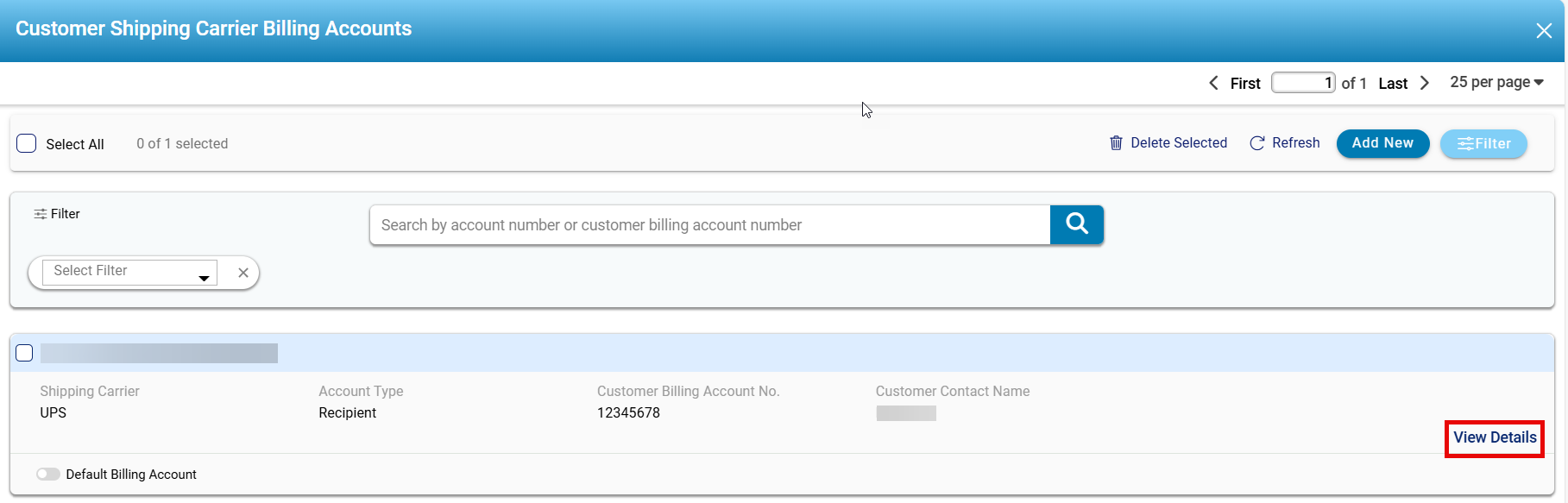Jump to Last page
This screenshot has height=503, width=1568.
(1393, 84)
